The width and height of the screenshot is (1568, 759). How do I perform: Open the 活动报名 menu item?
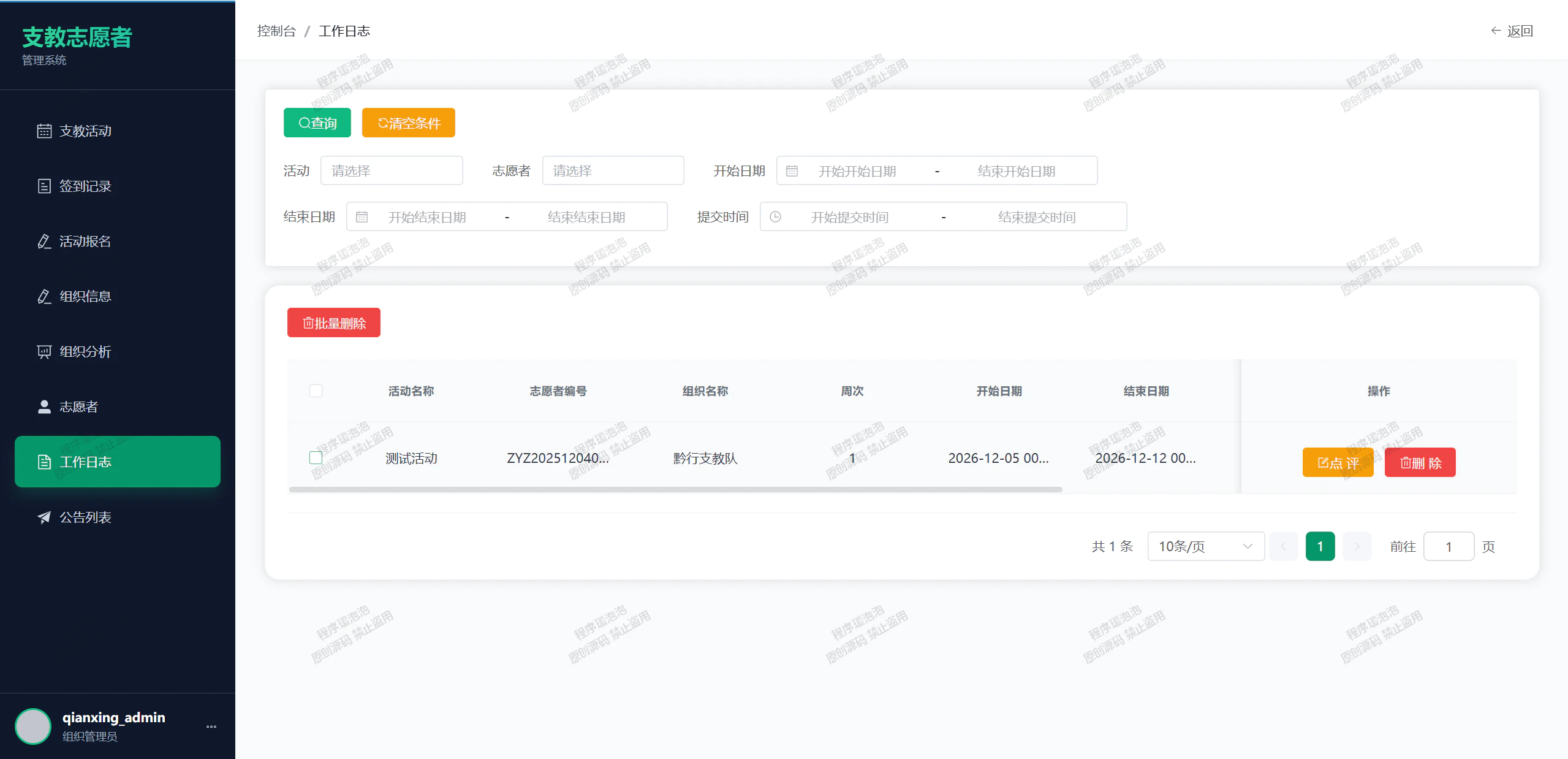click(x=118, y=242)
